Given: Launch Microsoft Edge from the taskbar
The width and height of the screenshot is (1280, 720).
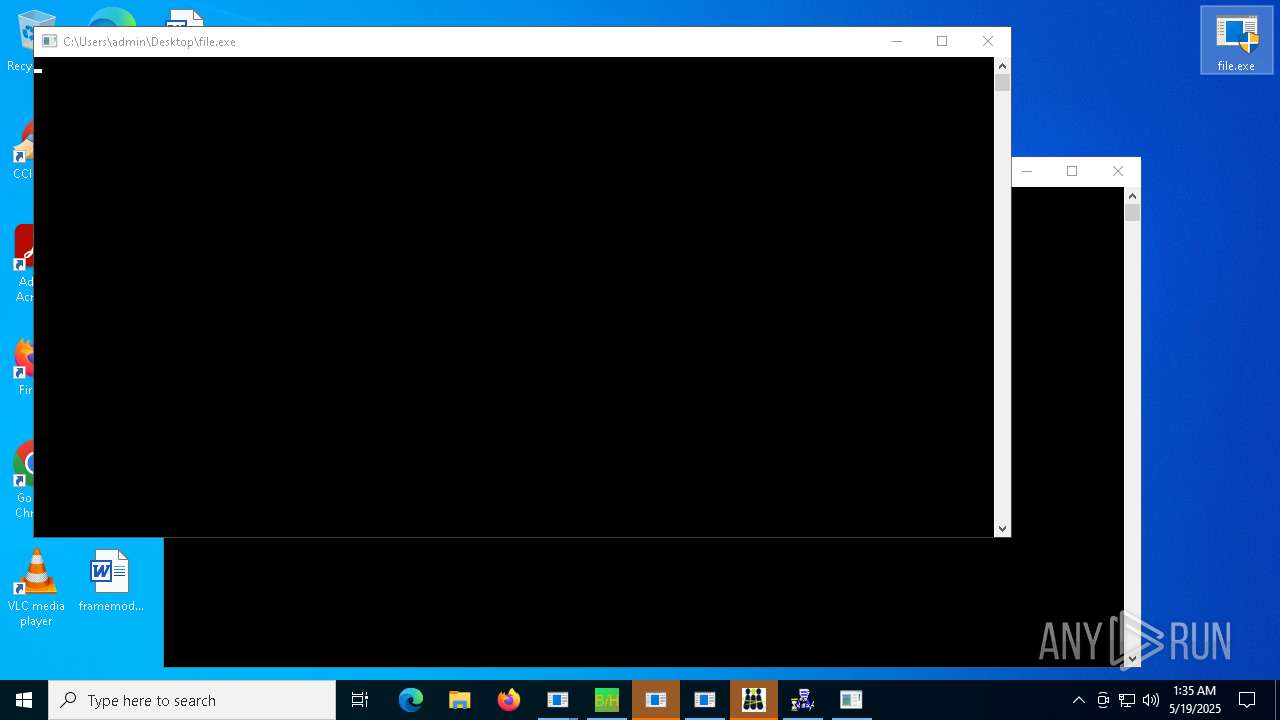Looking at the screenshot, I should point(411,700).
